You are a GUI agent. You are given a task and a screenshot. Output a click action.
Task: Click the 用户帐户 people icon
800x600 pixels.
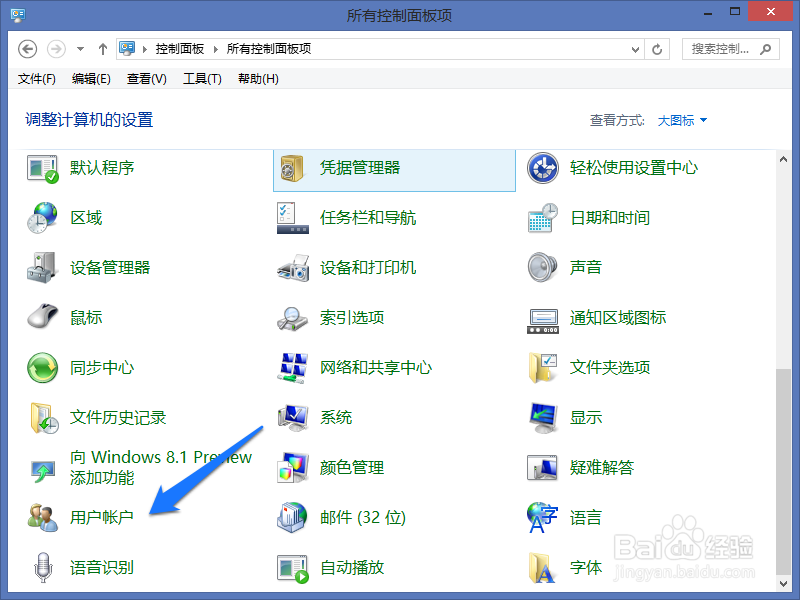42,517
